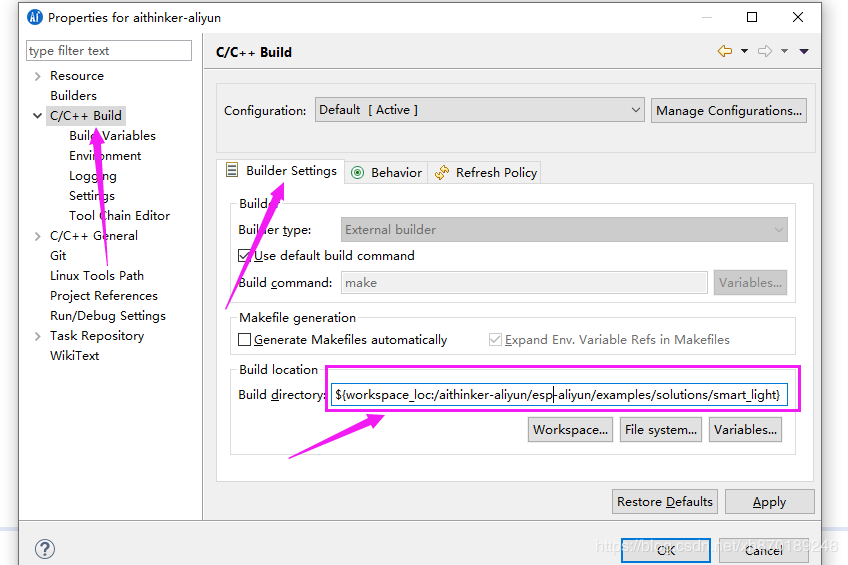Confirm with the OK button
848x565 pixels.
coord(666,550)
